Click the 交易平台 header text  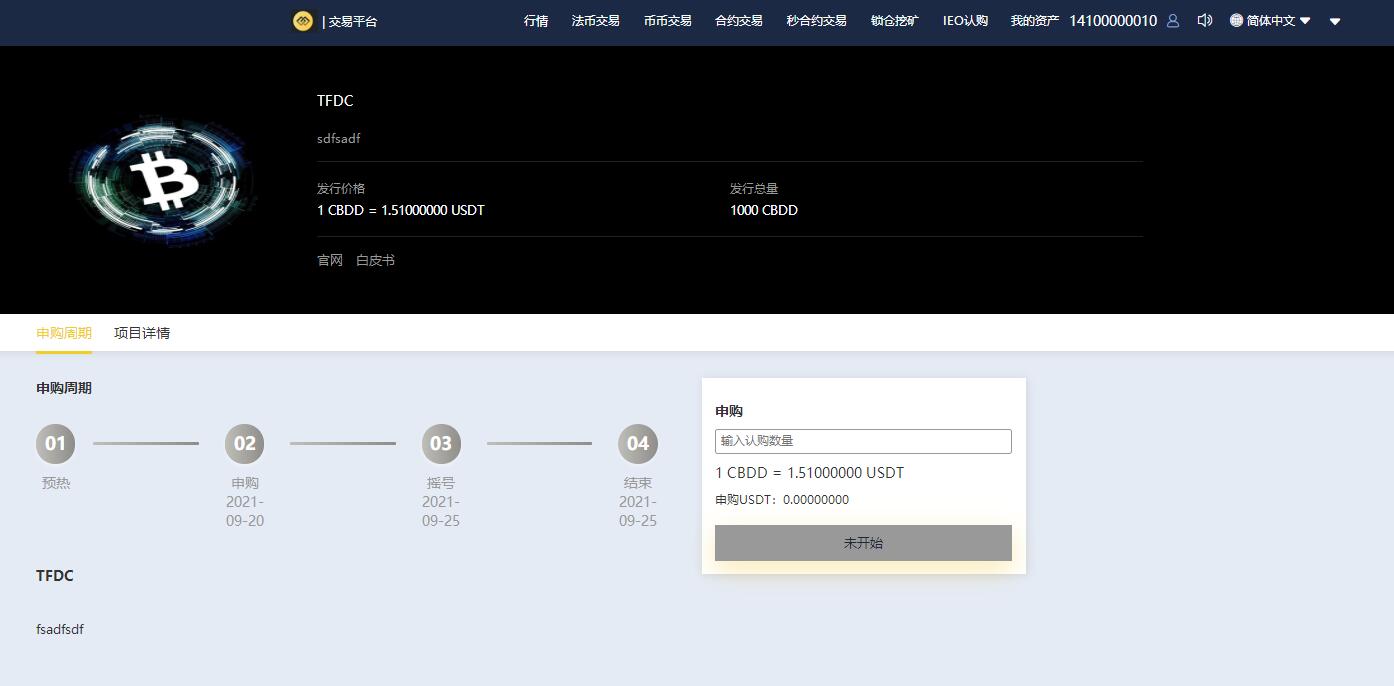pyautogui.click(x=353, y=21)
